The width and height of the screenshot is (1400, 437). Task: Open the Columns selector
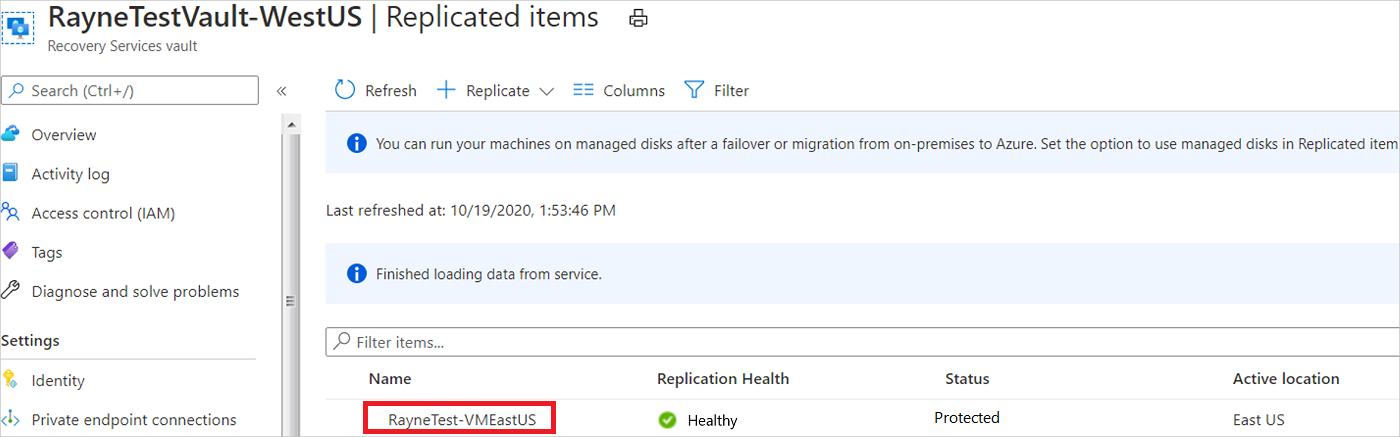619,90
